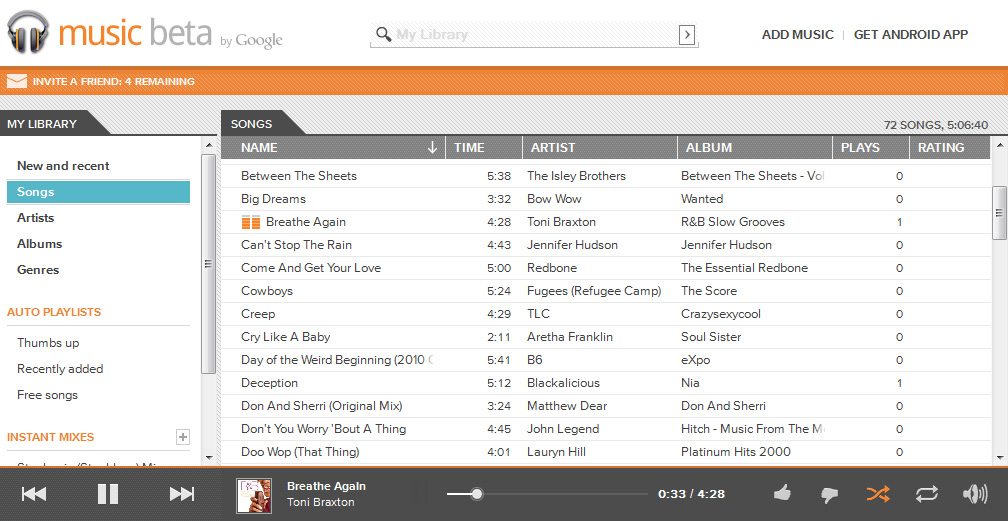This screenshot has width=1008, height=521.
Task: Open the search options arrow in search box
Action: [687, 35]
